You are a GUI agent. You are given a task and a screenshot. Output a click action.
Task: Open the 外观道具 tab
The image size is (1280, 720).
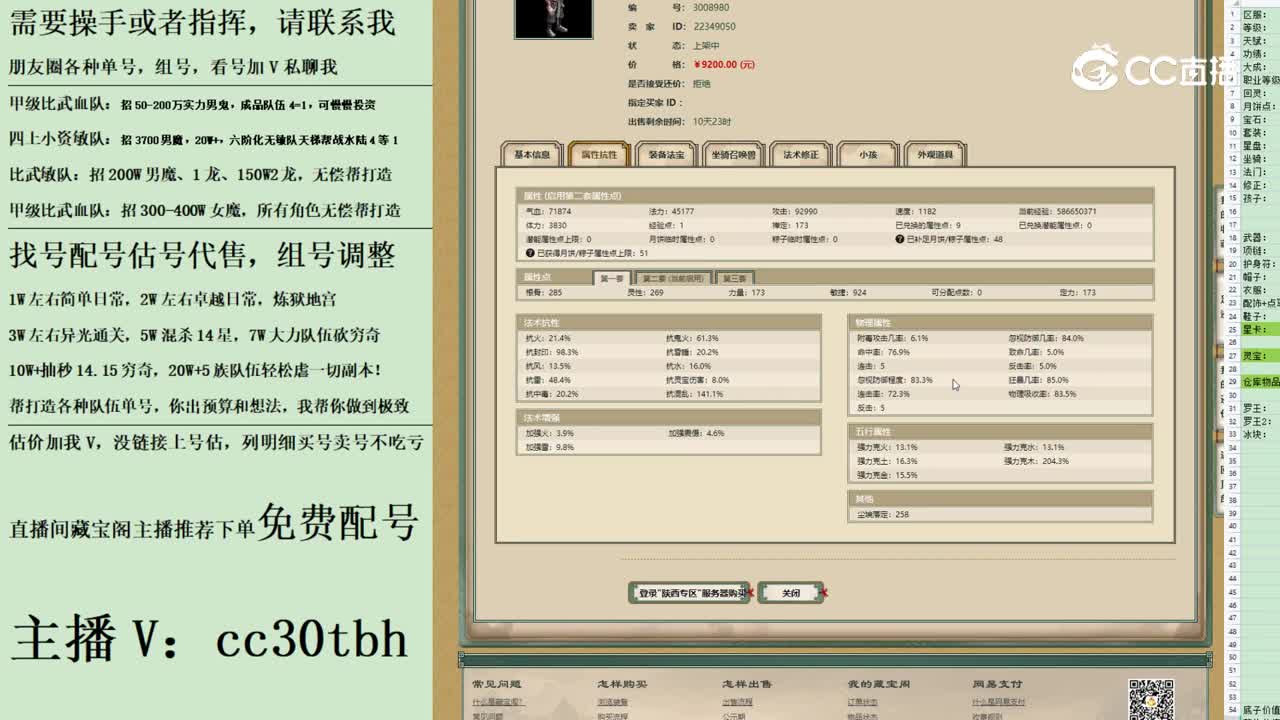tap(934, 155)
